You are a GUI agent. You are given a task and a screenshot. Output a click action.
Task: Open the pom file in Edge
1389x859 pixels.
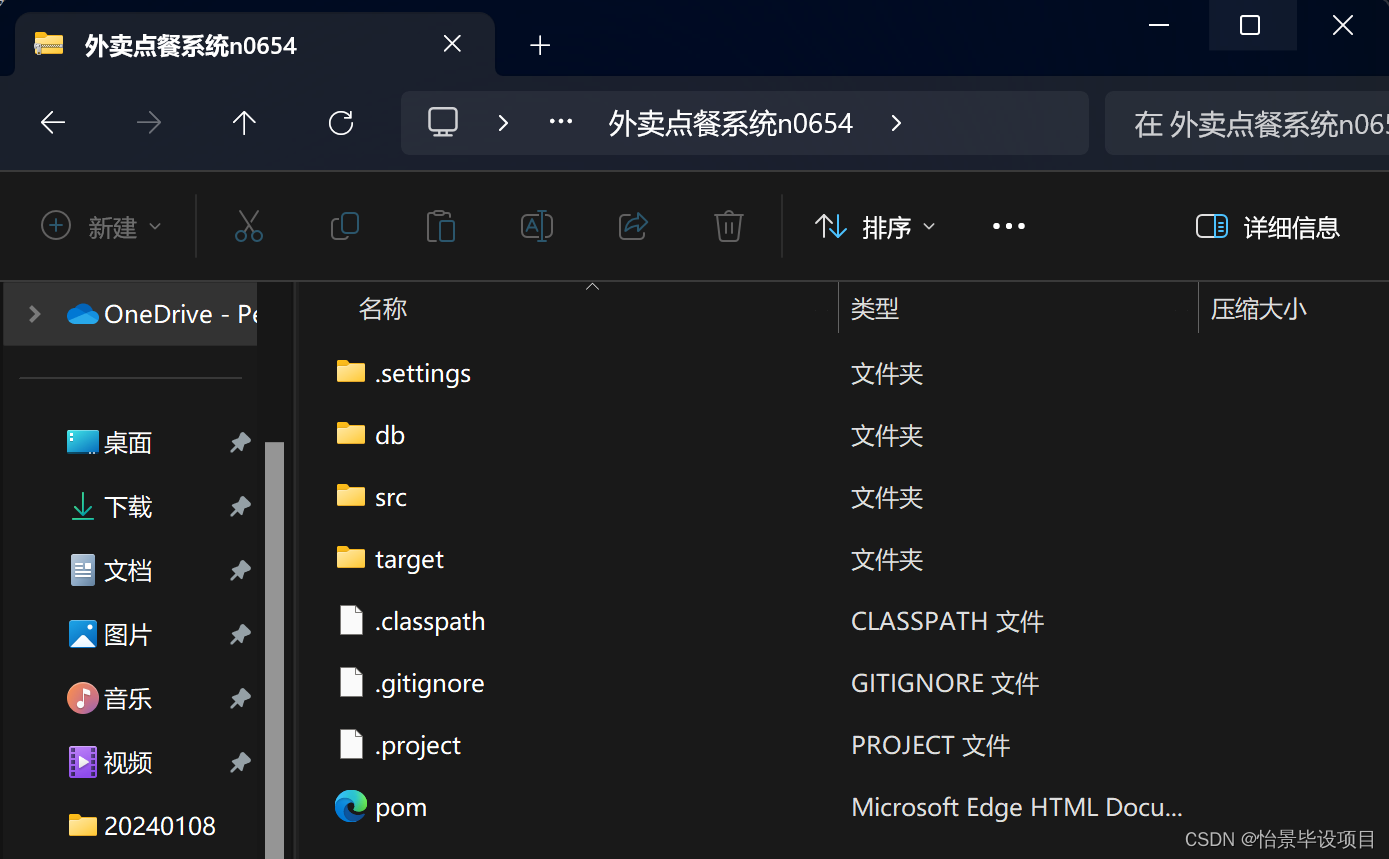click(400, 806)
